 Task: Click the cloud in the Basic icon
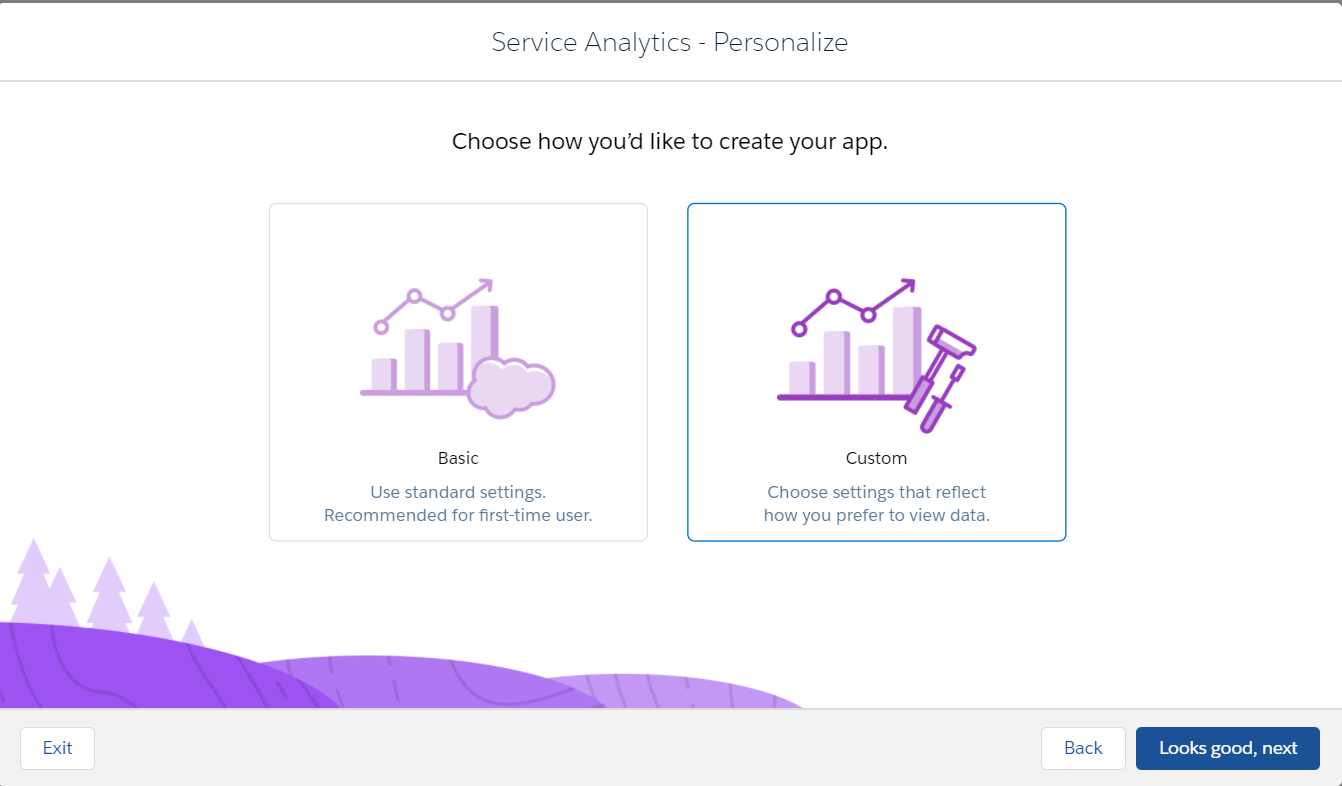click(511, 388)
